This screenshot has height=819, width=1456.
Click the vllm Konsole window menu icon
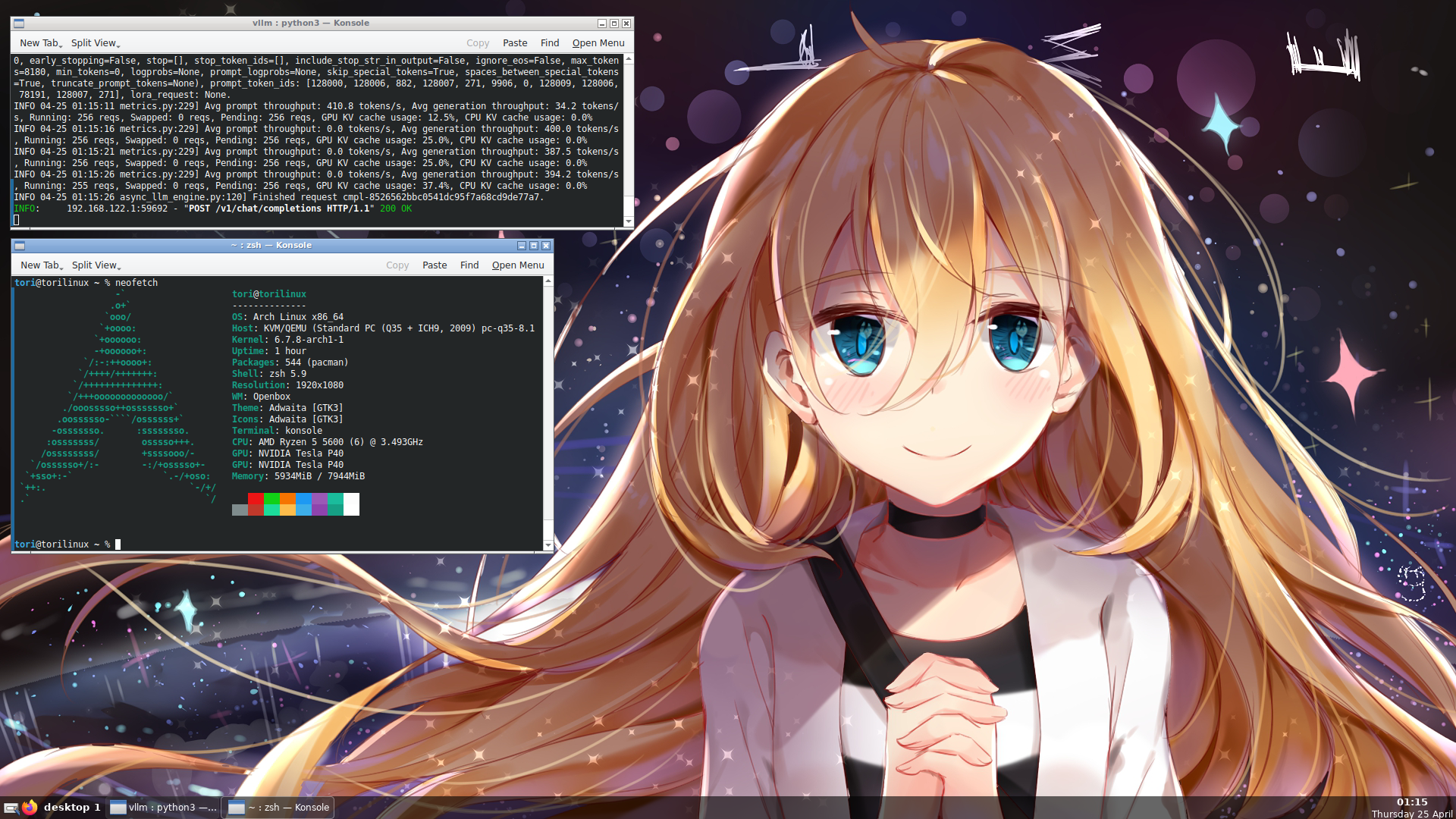click(x=19, y=24)
